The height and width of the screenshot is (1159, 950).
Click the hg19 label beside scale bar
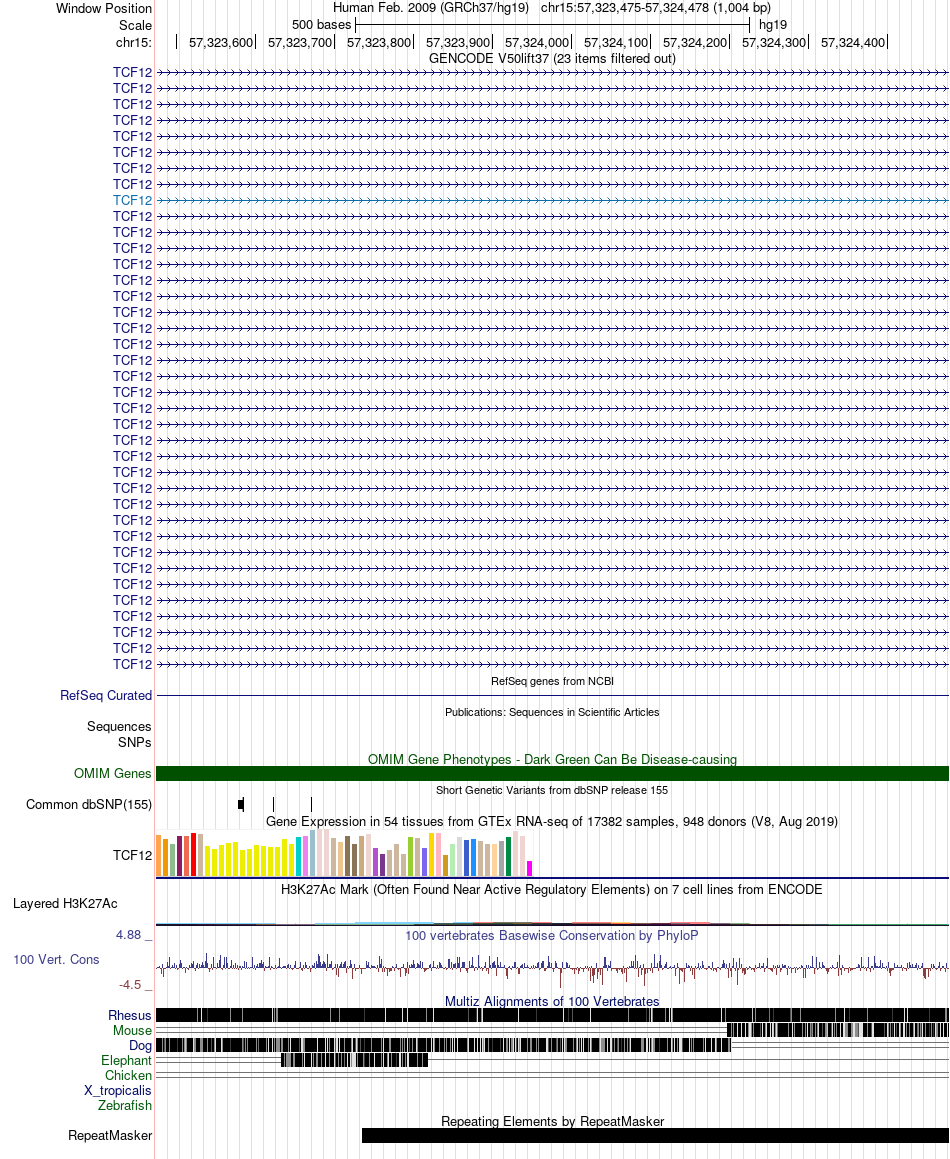[x=773, y=25]
